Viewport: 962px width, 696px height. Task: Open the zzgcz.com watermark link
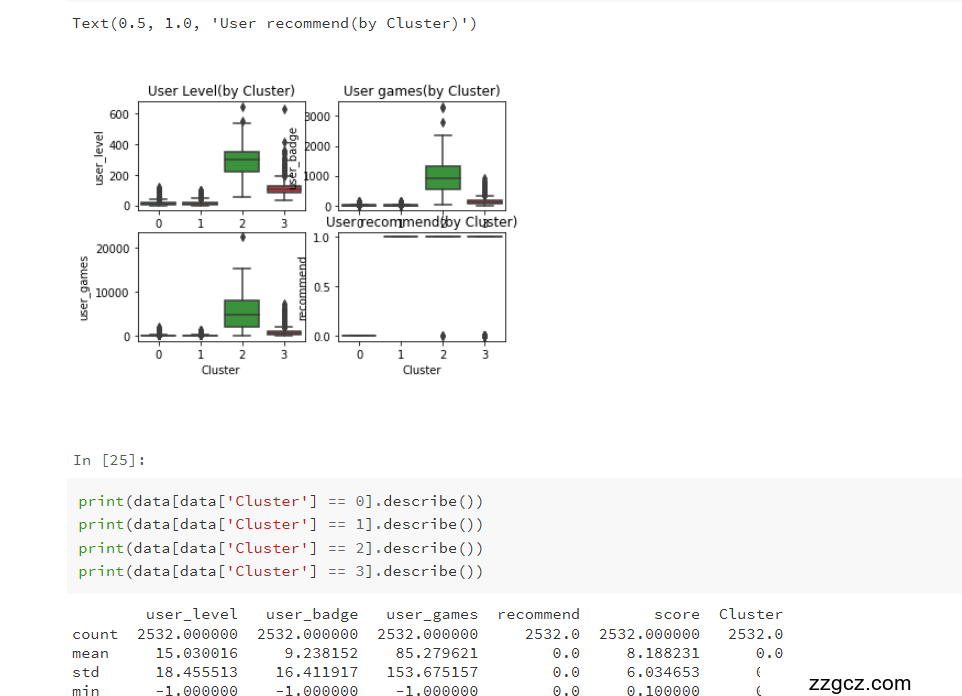click(x=858, y=683)
